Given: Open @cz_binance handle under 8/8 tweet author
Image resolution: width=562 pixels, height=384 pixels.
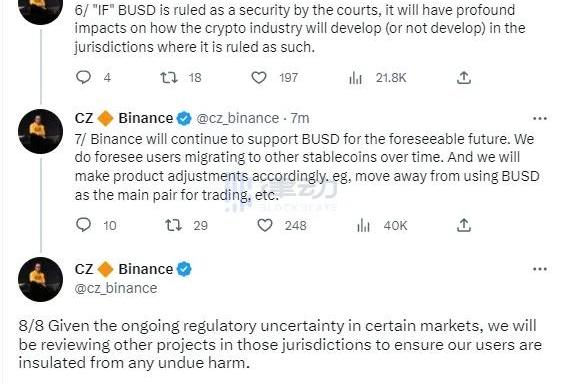Looking at the screenshot, I should click(116, 288).
